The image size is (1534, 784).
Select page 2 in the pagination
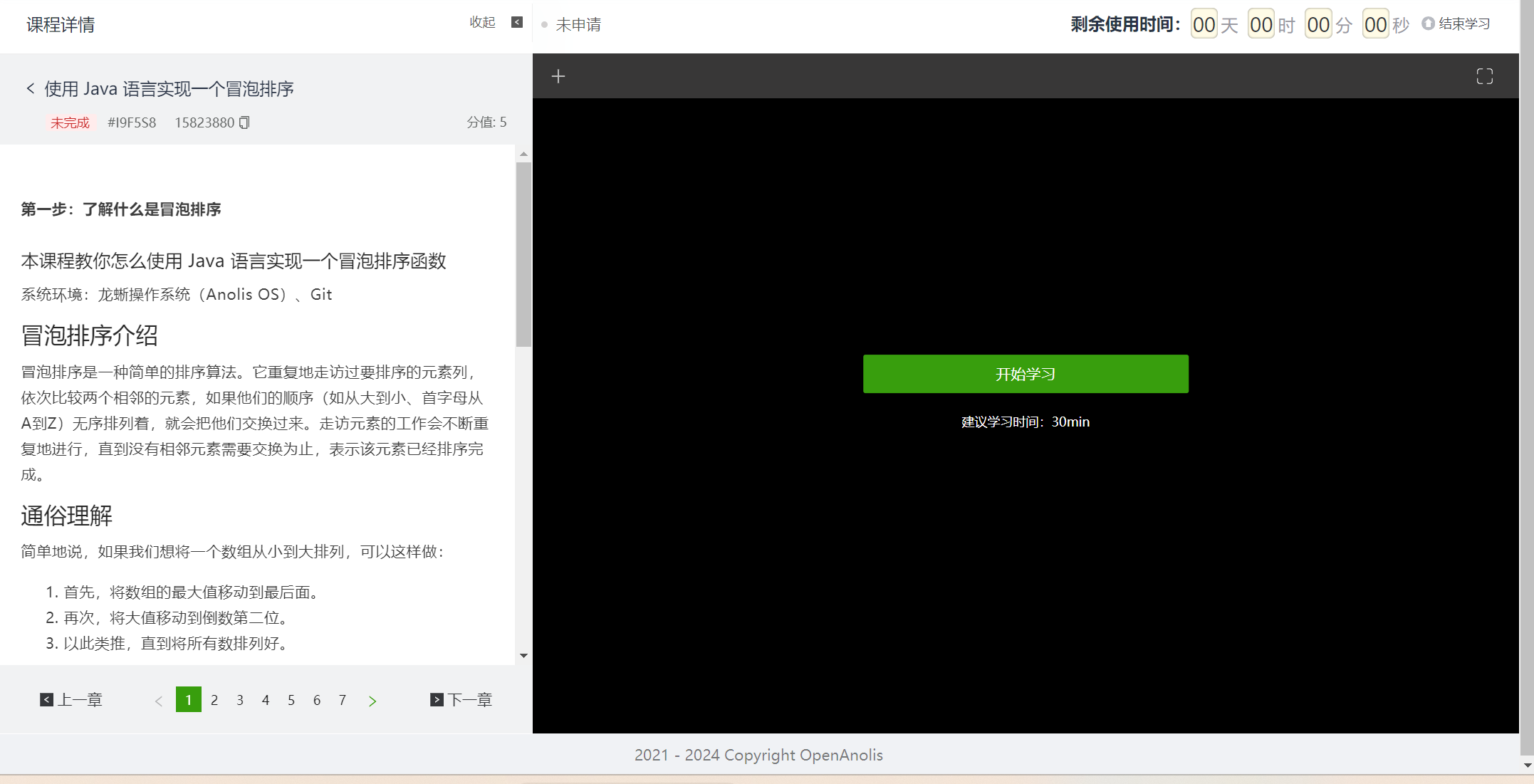pyautogui.click(x=214, y=700)
